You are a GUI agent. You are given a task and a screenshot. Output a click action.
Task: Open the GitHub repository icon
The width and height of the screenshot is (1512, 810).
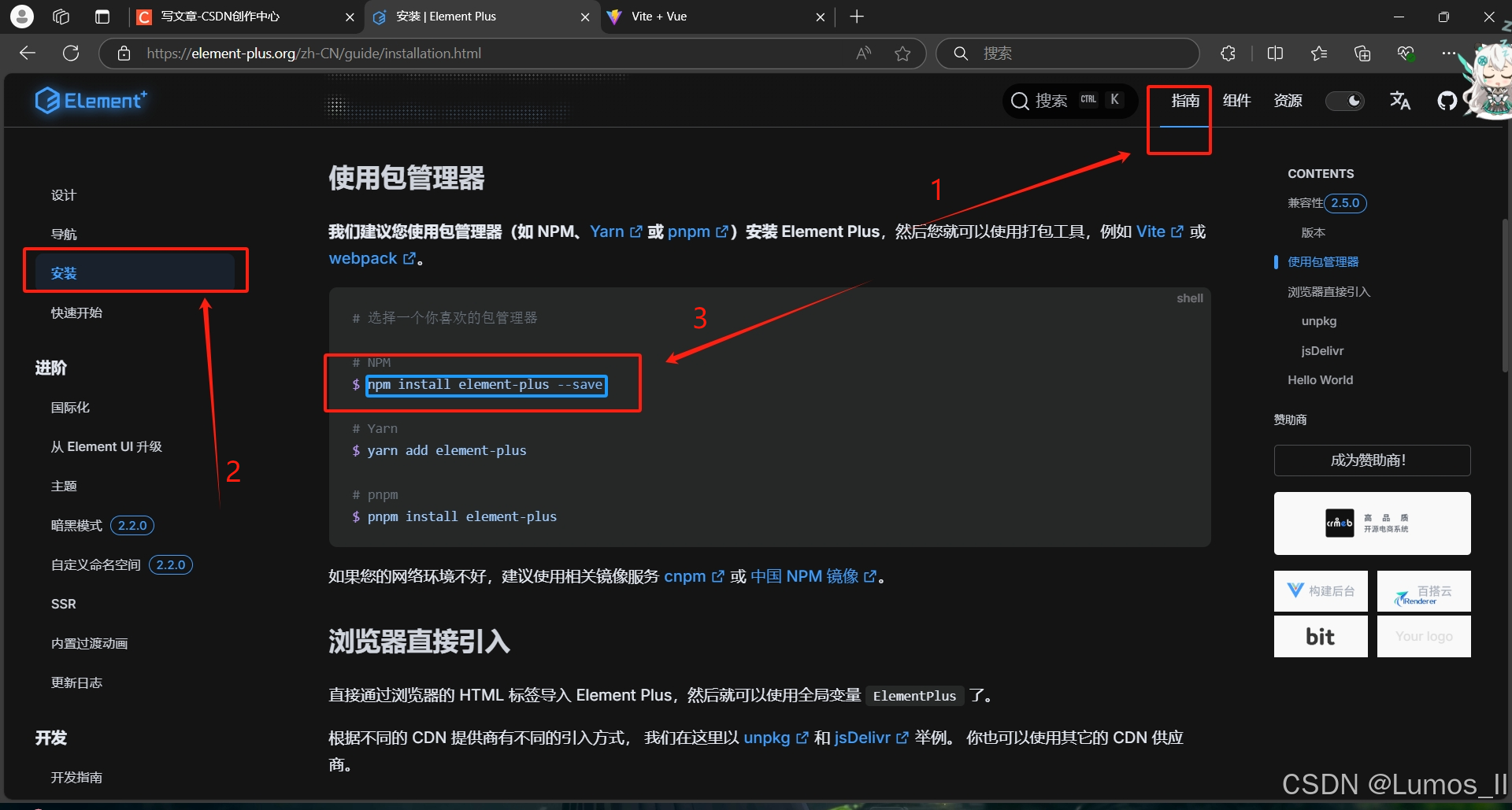pyautogui.click(x=1447, y=101)
